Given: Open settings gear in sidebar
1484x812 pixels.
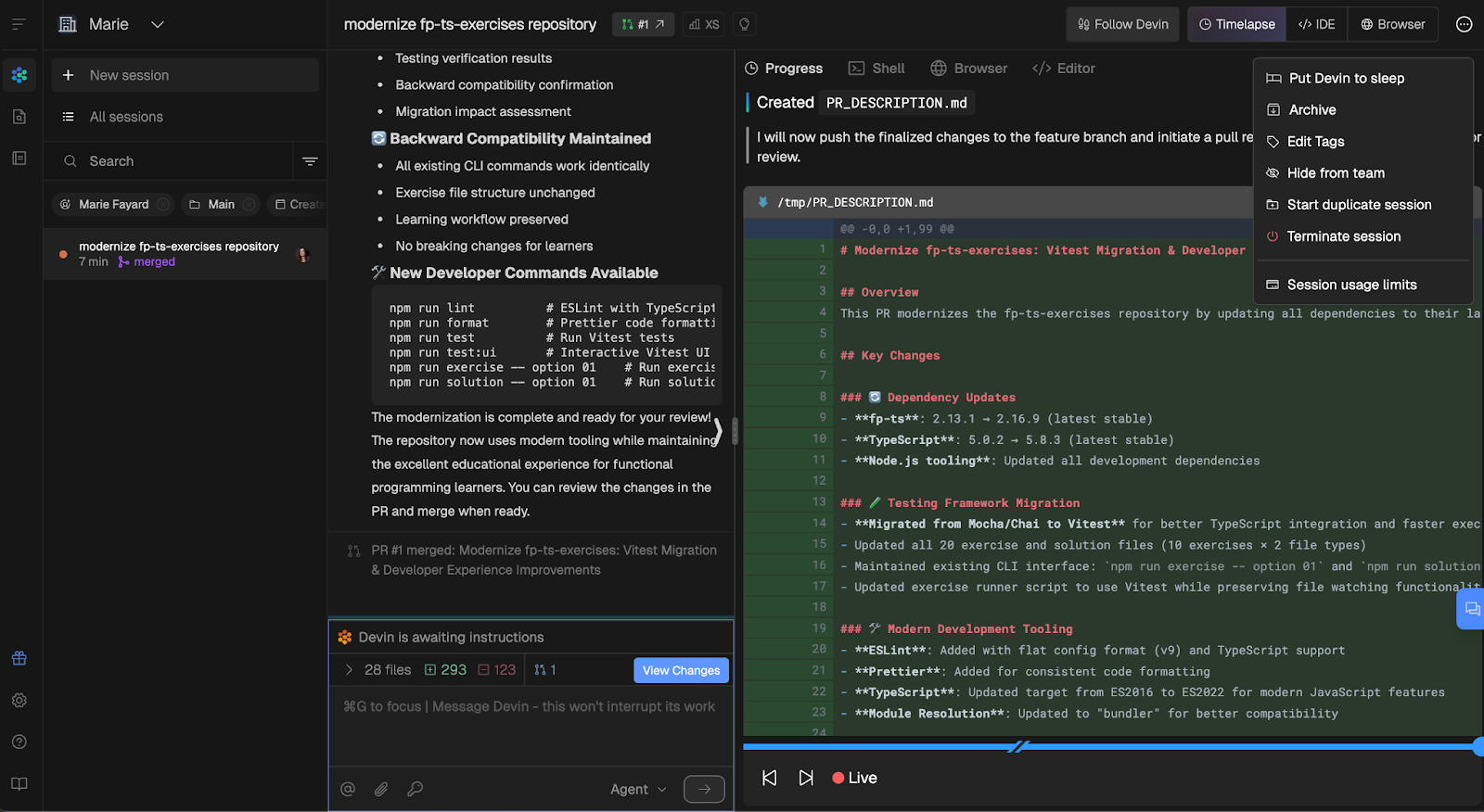Looking at the screenshot, I should (x=19, y=700).
